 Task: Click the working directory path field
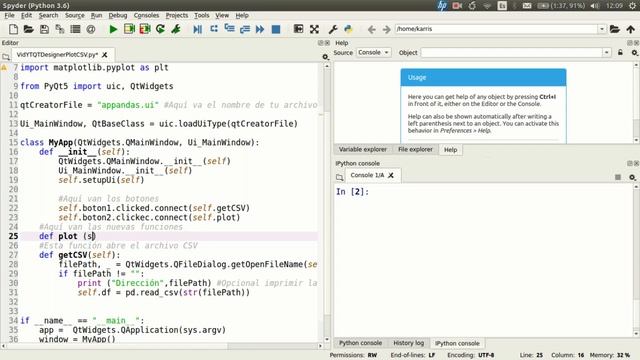pyautogui.click(x=497, y=29)
